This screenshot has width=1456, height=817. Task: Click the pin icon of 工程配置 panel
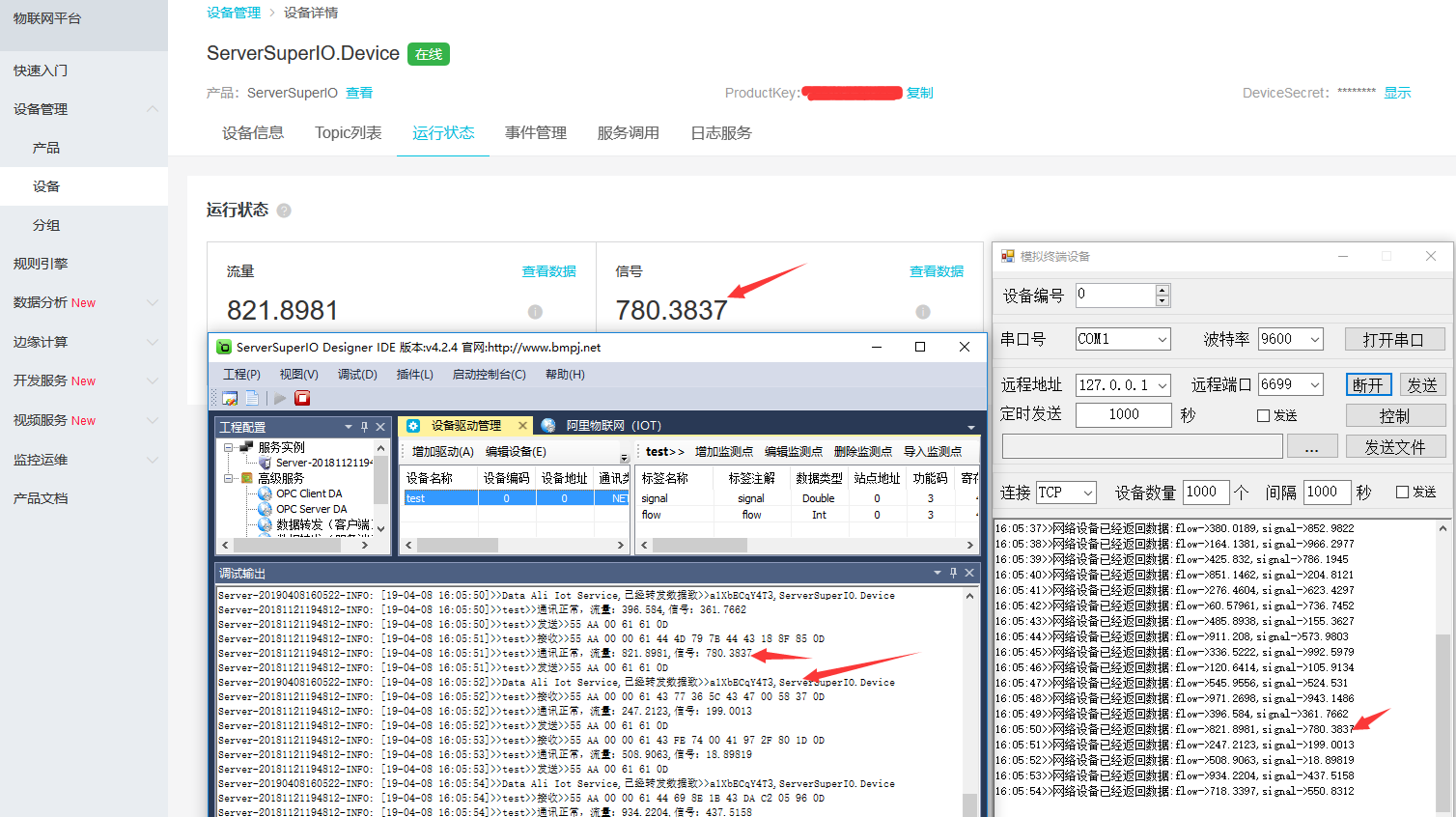click(x=364, y=426)
